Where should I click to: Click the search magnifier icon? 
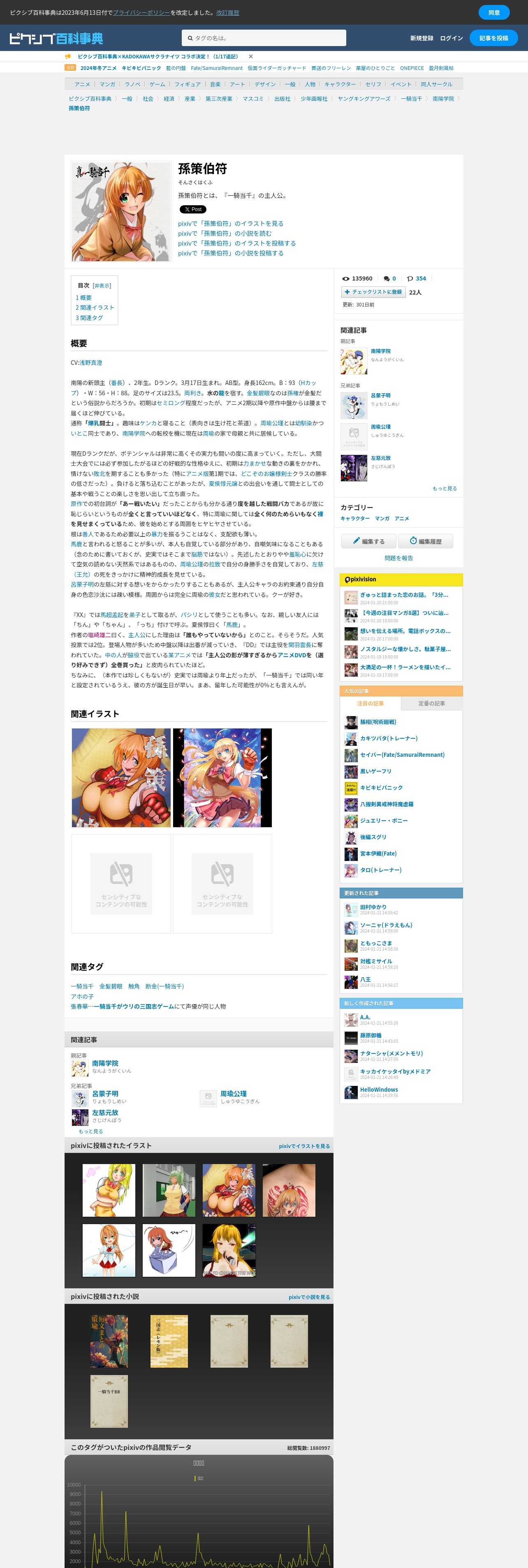(190, 38)
